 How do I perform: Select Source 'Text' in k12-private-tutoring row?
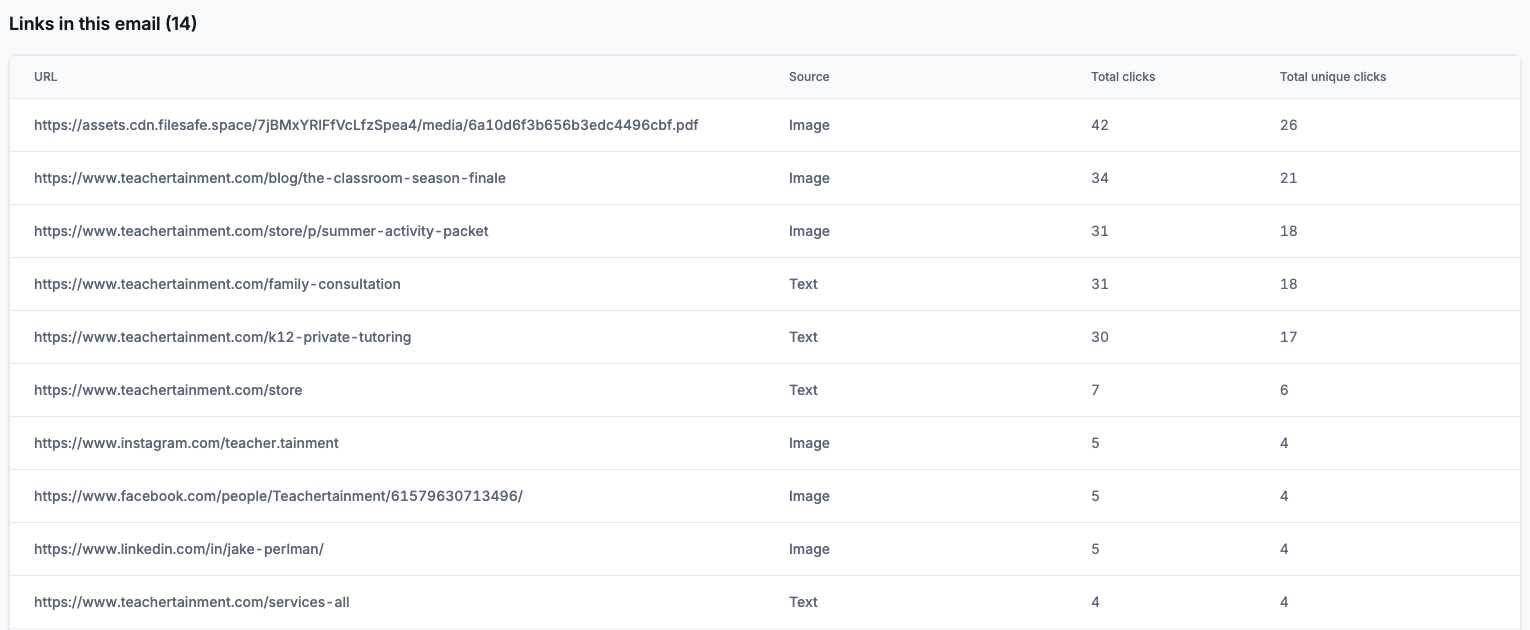click(x=803, y=337)
